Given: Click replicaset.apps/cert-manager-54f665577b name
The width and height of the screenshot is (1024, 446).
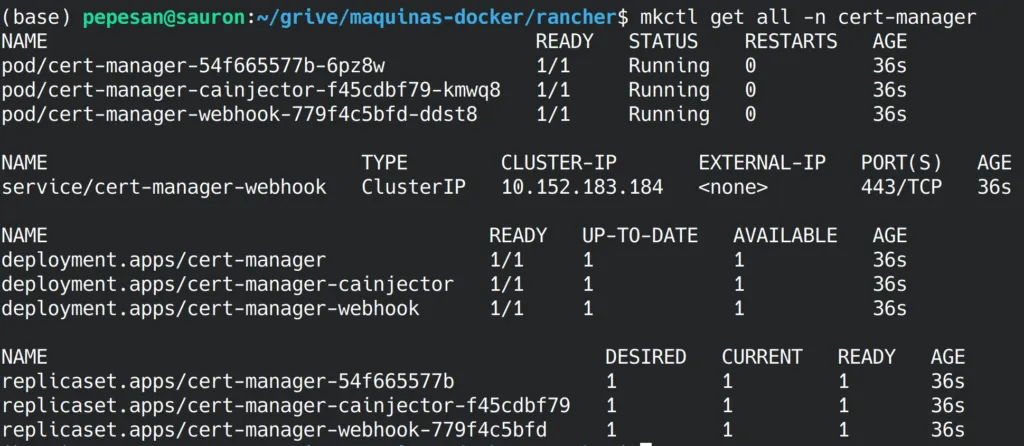Looking at the screenshot, I should (x=228, y=381).
